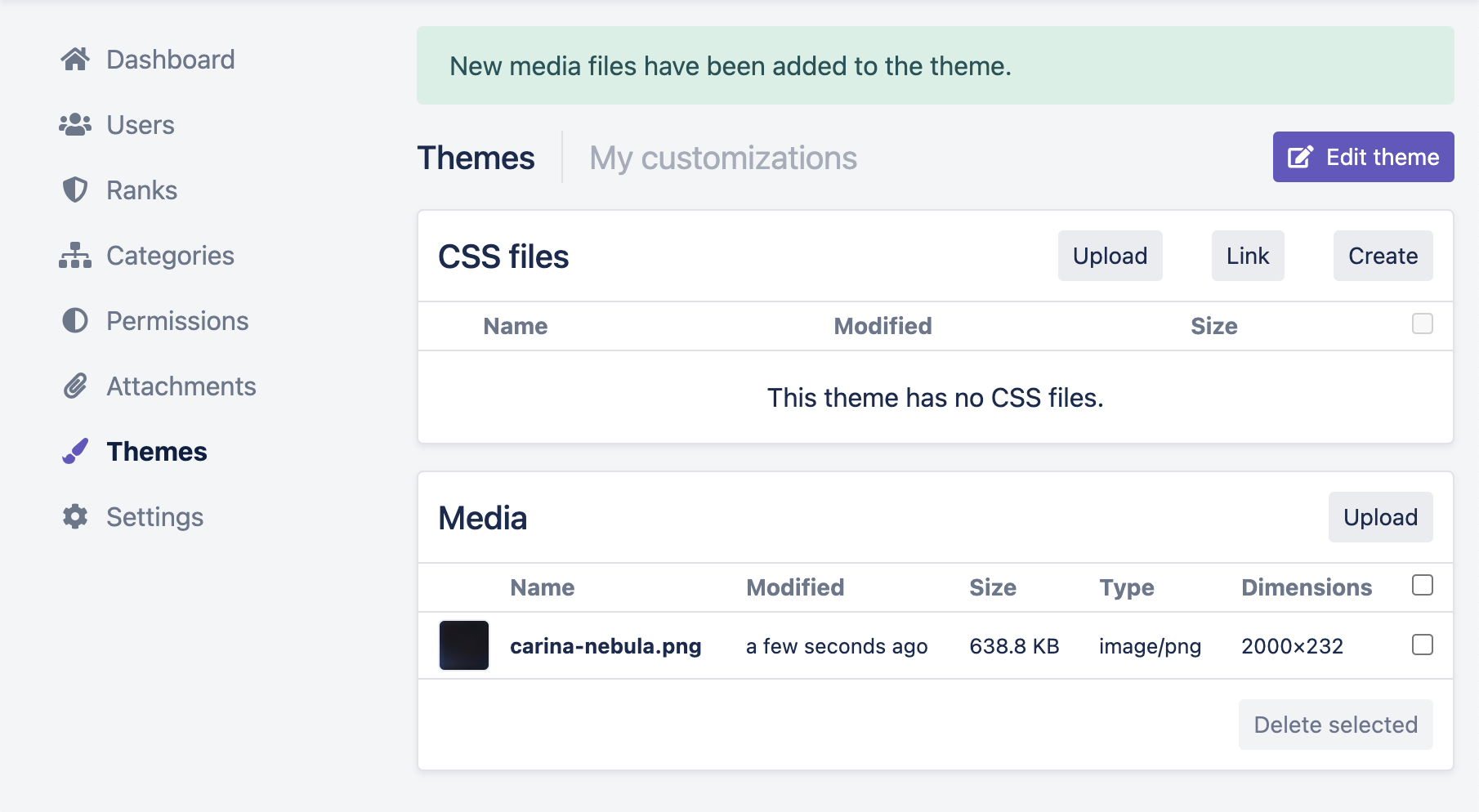Click the Dashboard house icon

coord(75,60)
